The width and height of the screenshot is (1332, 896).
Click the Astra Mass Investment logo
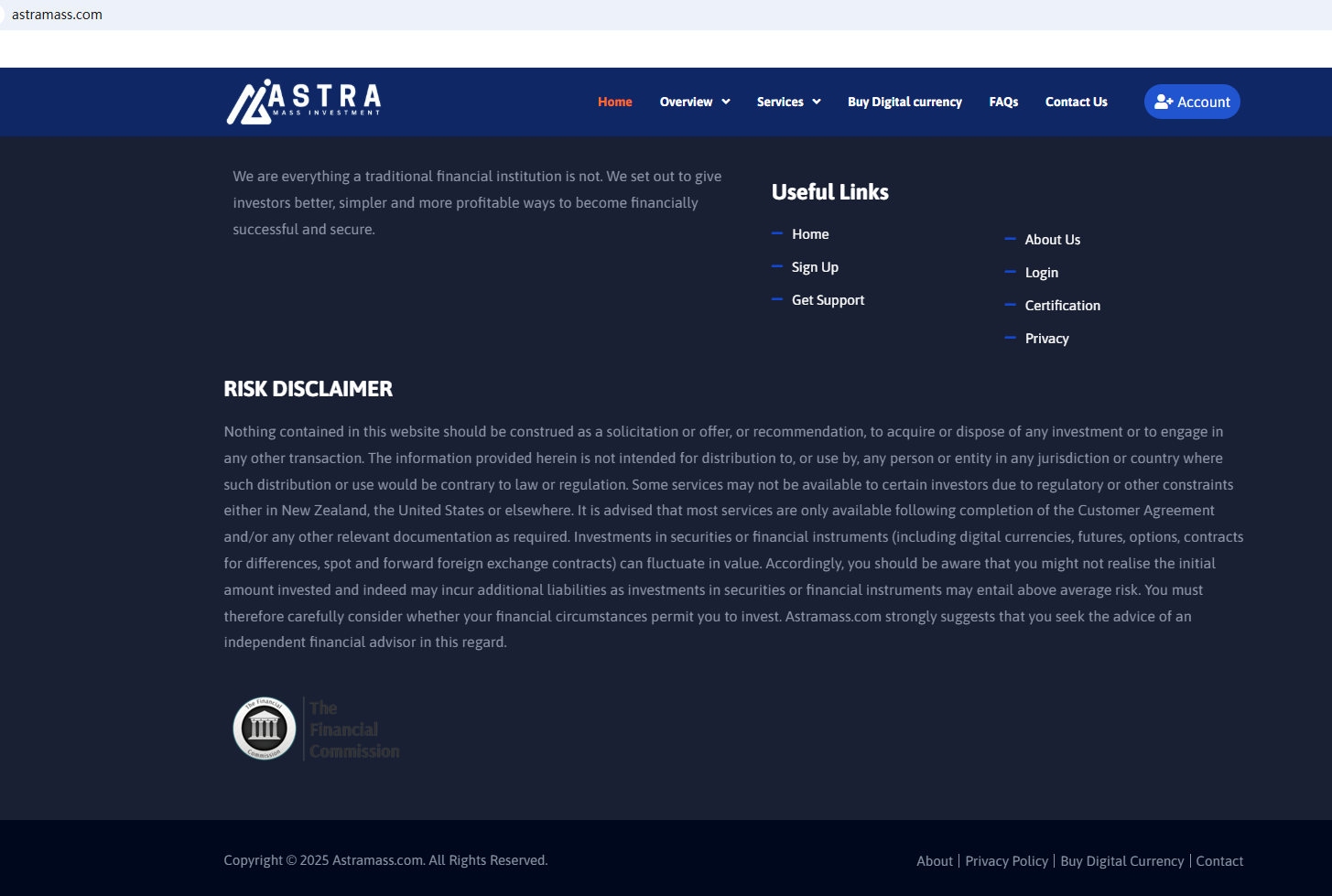tap(304, 102)
